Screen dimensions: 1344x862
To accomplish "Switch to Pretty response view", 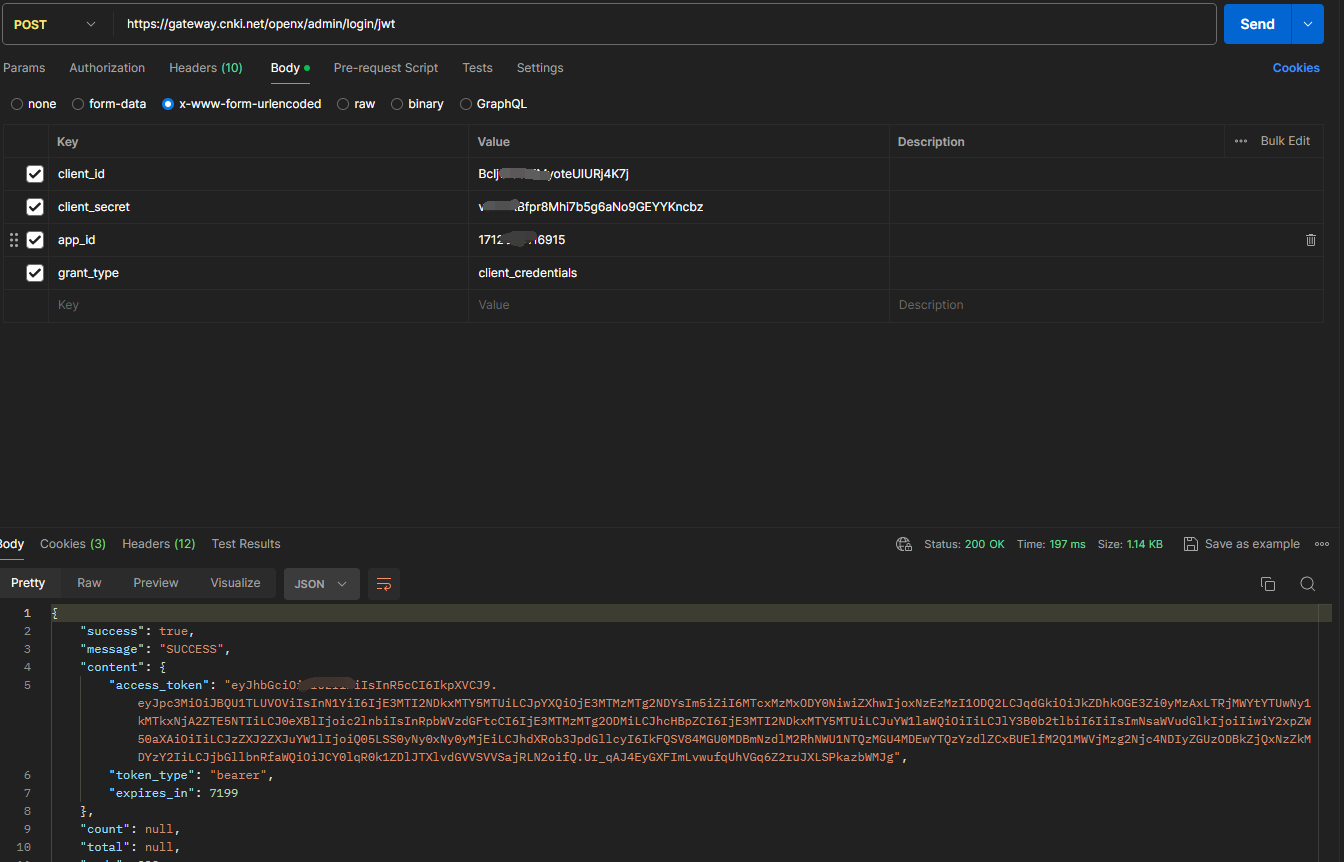I will pos(28,583).
